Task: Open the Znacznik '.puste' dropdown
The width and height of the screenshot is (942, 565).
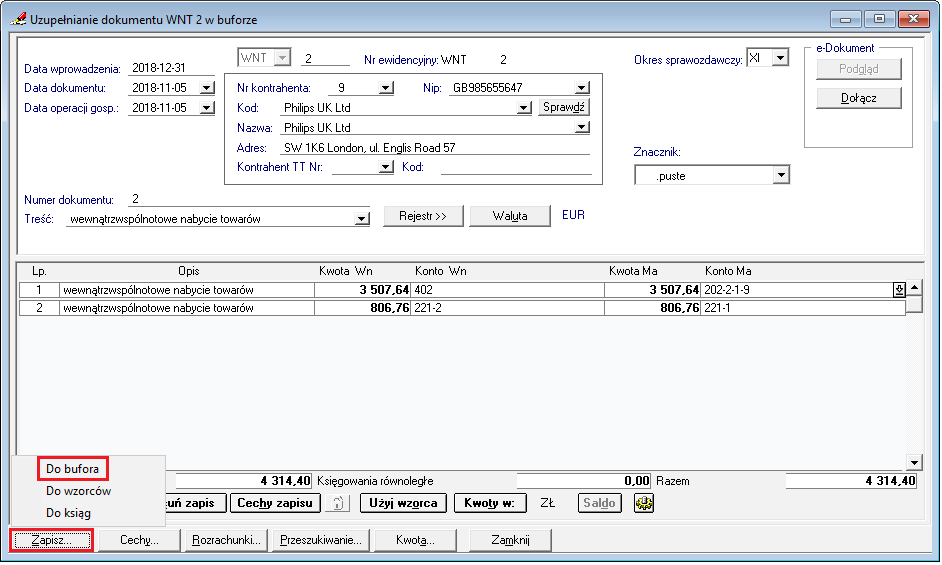Action: [x=780, y=176]
